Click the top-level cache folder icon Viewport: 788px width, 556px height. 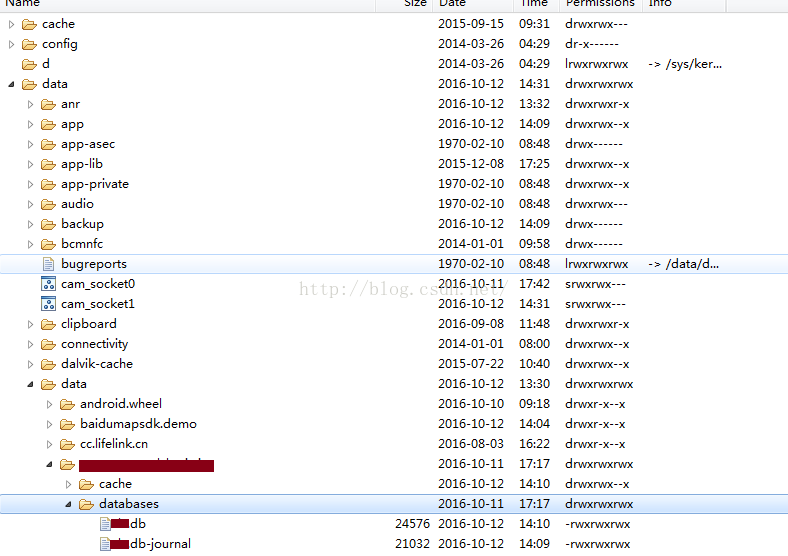(x=30, y=24)
